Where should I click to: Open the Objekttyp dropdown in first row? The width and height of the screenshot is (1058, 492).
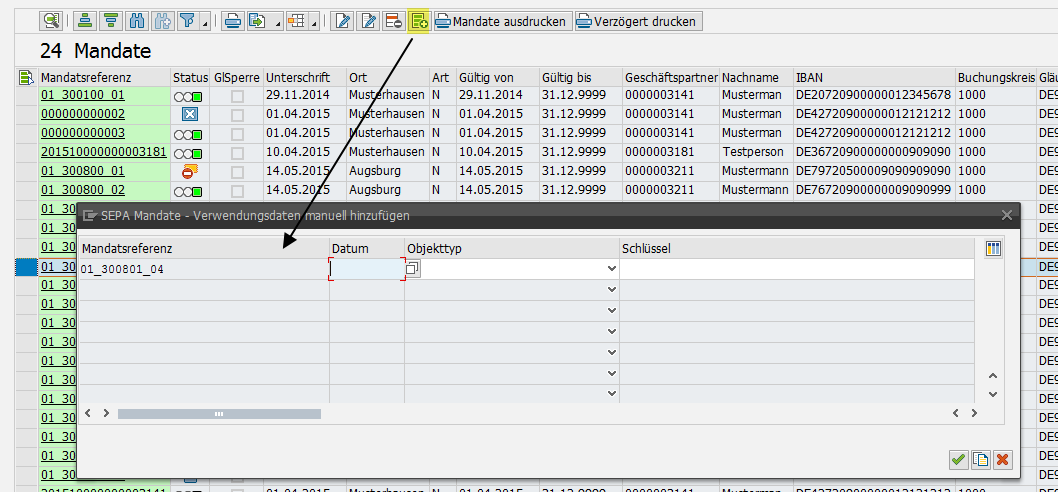coord(611,269)
